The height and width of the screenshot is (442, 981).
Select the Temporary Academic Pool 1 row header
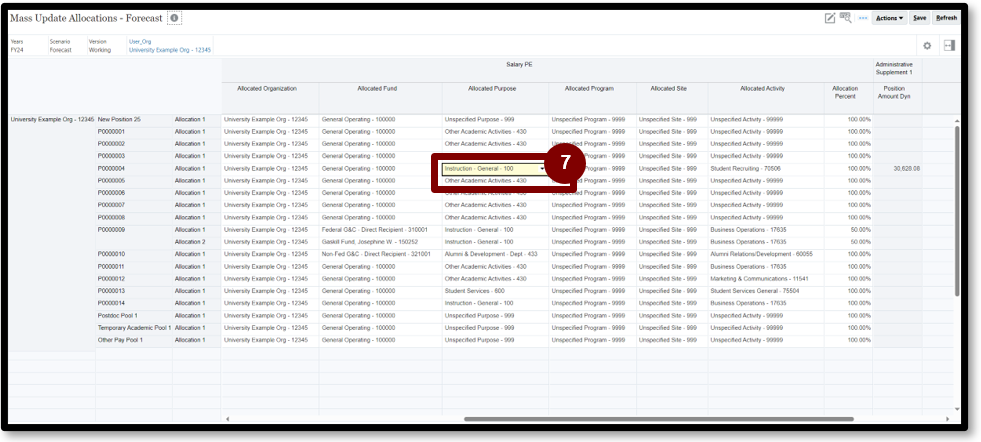133,327
